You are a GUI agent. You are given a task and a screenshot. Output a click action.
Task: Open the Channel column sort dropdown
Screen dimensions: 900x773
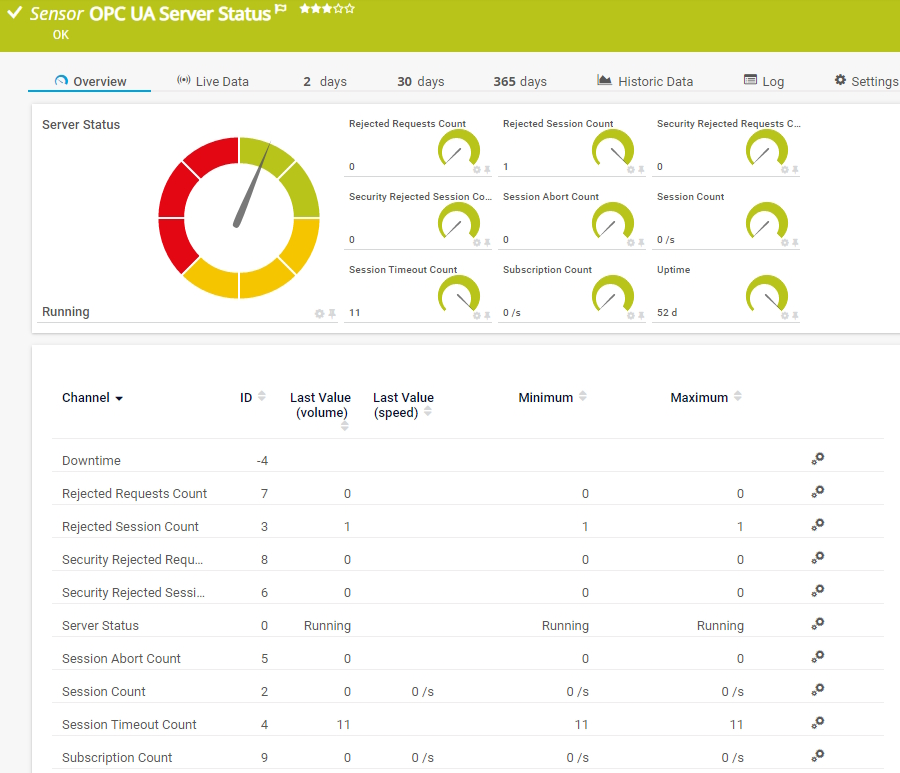118,397
